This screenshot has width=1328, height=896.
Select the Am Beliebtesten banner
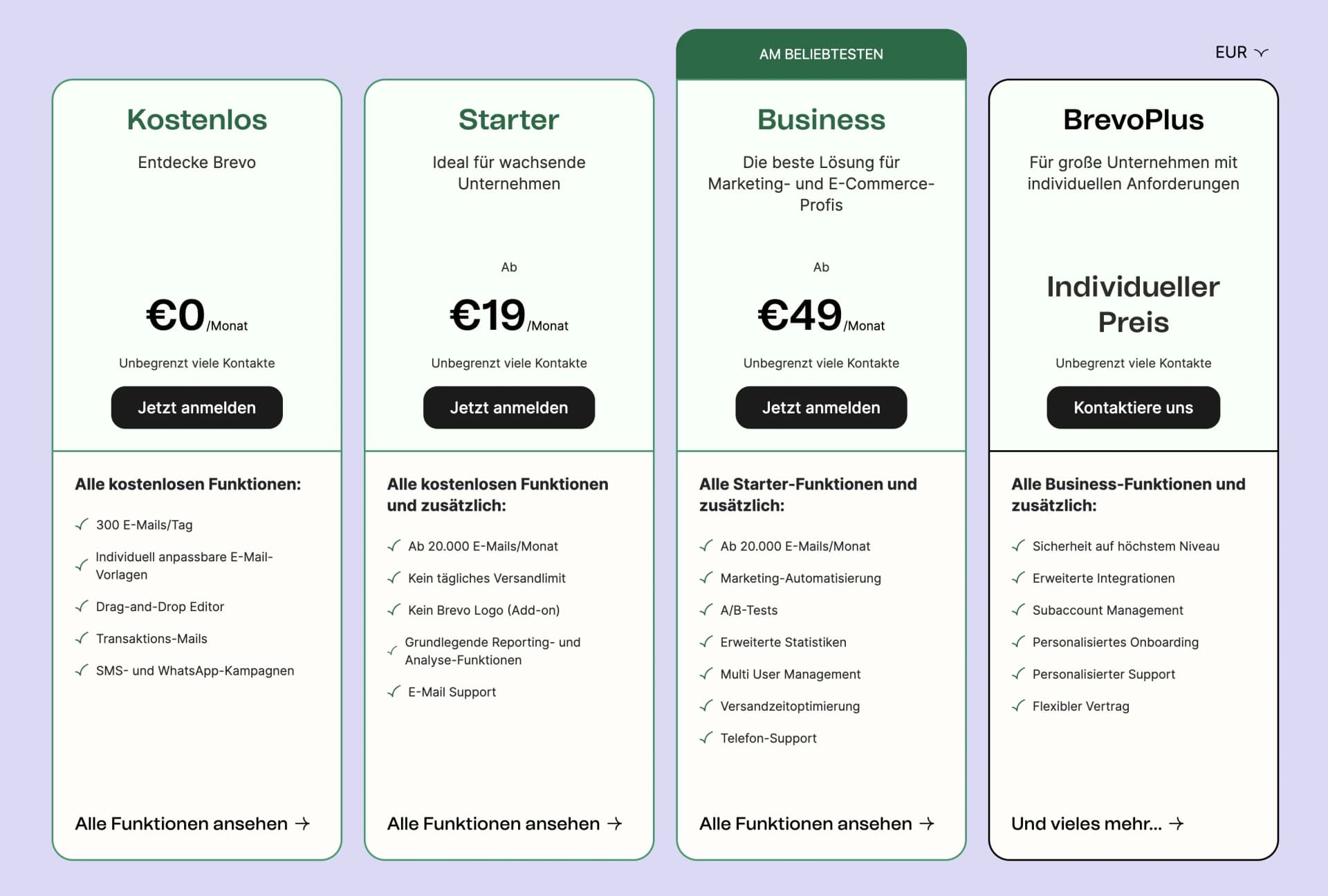point(820,54)
